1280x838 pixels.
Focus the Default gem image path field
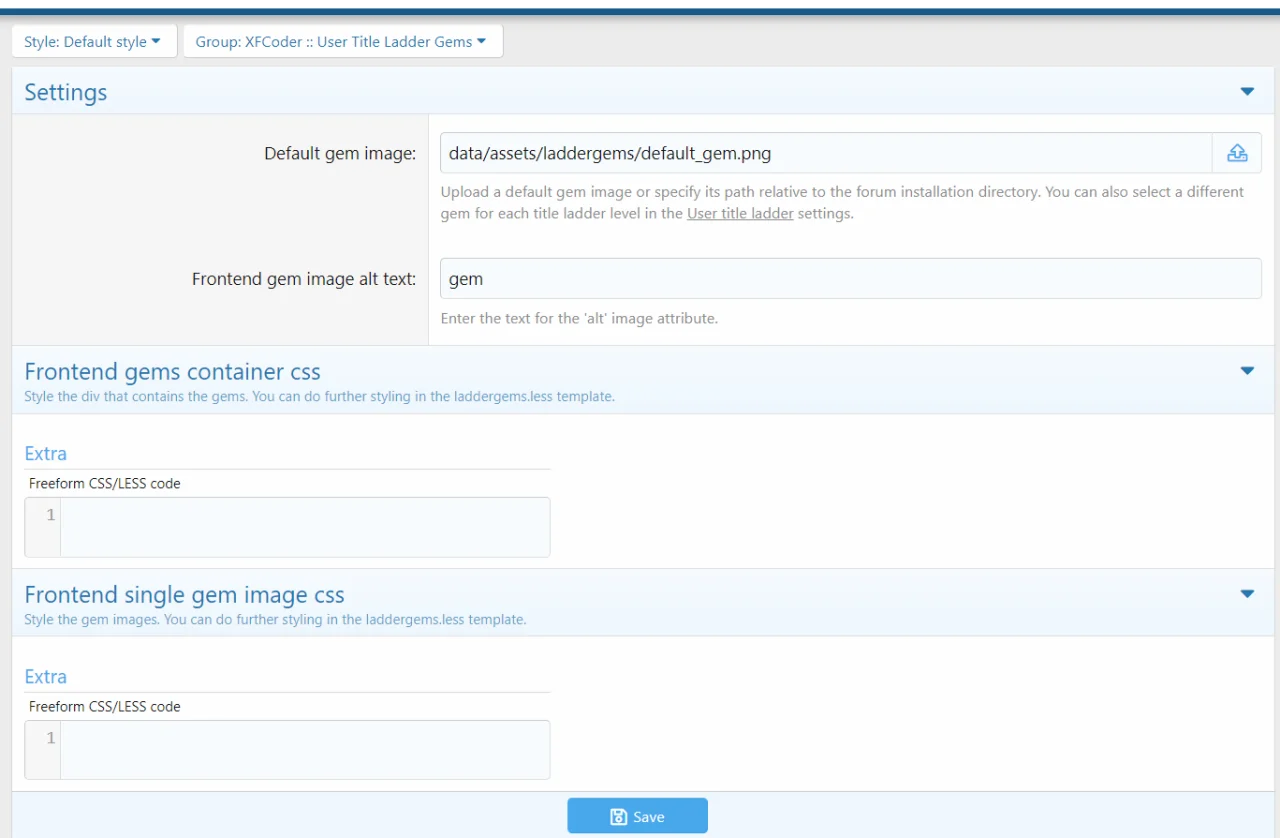pos(825,154)
